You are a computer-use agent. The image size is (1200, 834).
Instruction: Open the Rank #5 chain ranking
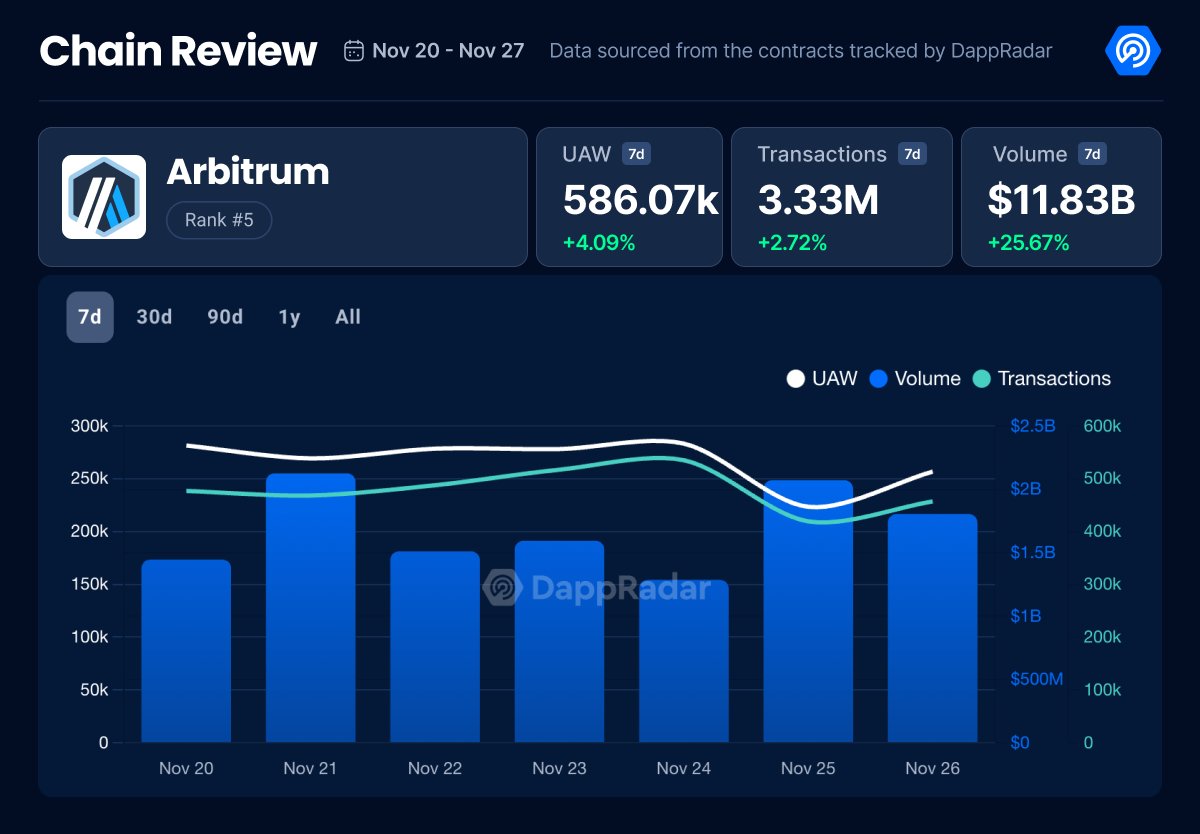(x=219, y=220)
